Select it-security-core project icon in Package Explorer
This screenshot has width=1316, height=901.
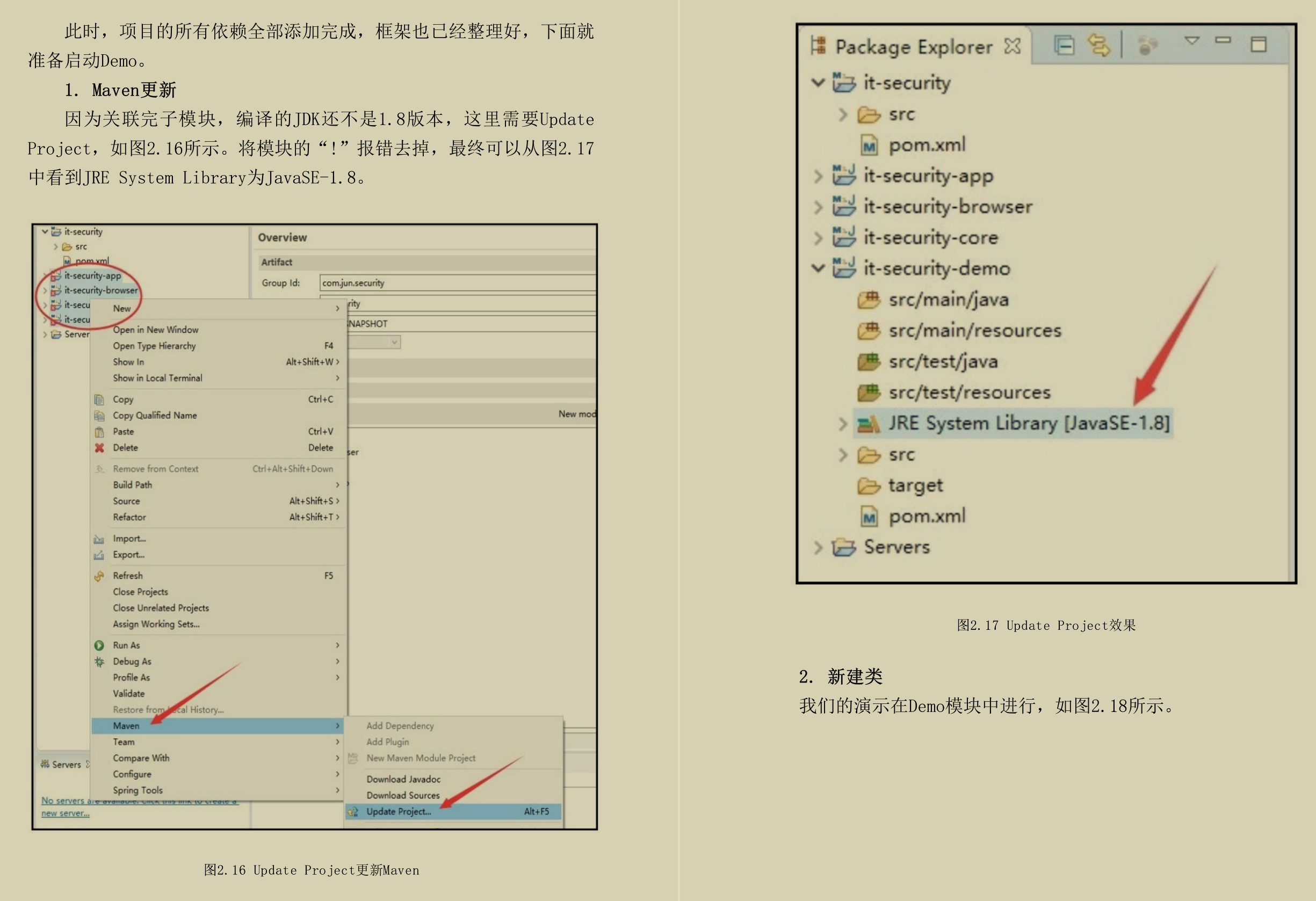(x=844, y=237)
